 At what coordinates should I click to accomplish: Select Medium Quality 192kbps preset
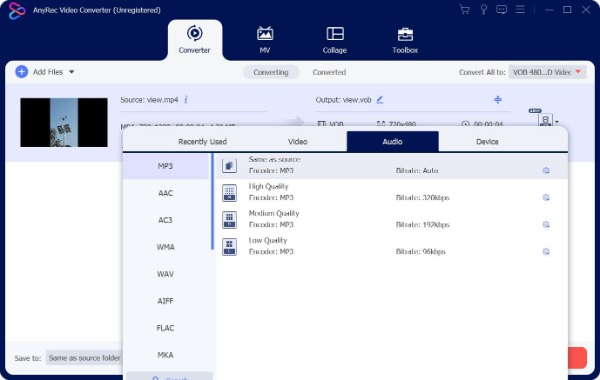[391, 219]
